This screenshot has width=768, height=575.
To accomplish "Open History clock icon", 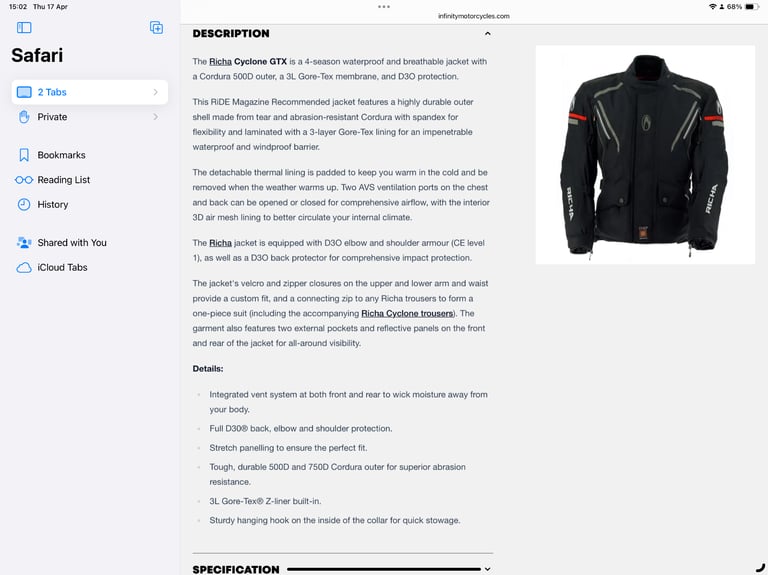I will pyautogui.click(x=24, y=205).
